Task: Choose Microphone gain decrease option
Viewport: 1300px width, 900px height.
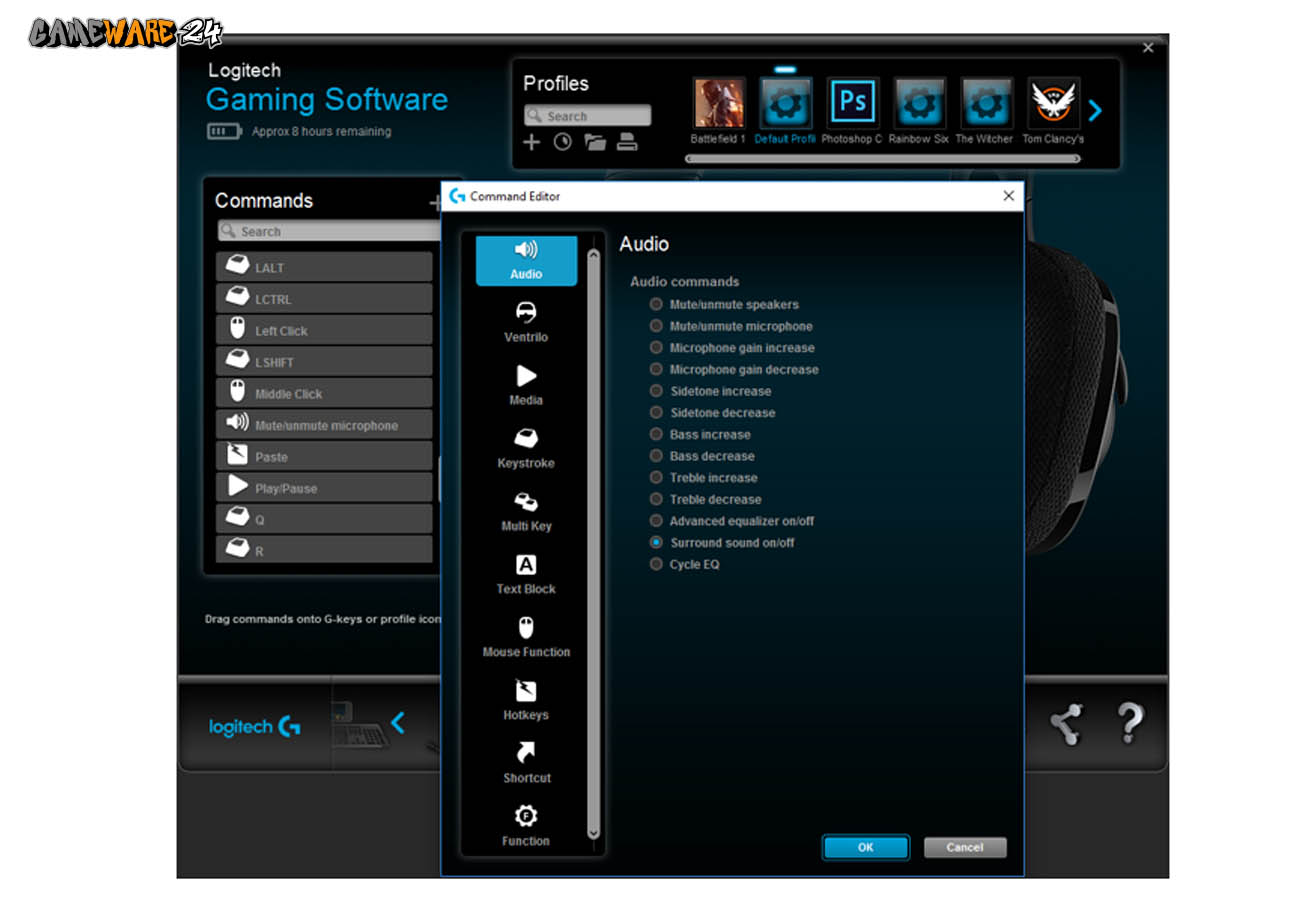Action: (656, 369)
